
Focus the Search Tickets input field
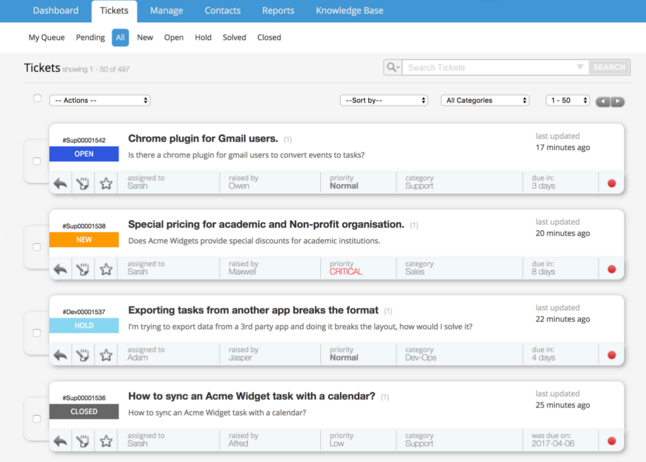click(x=488, y=67)
